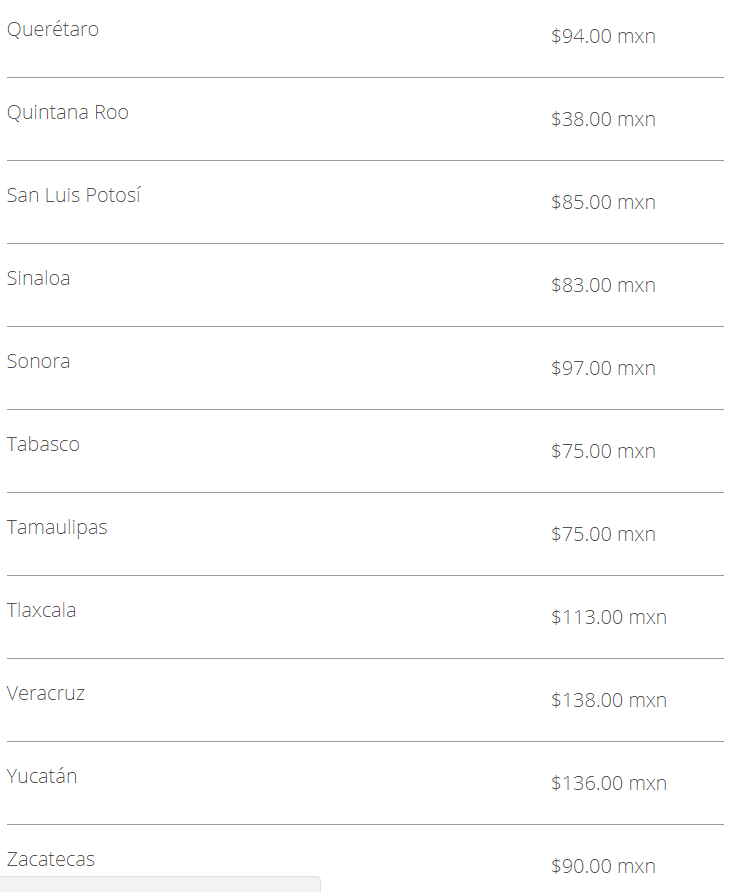
Task: Click the Zacatecas row label
Action: click(x=51, y=860)
